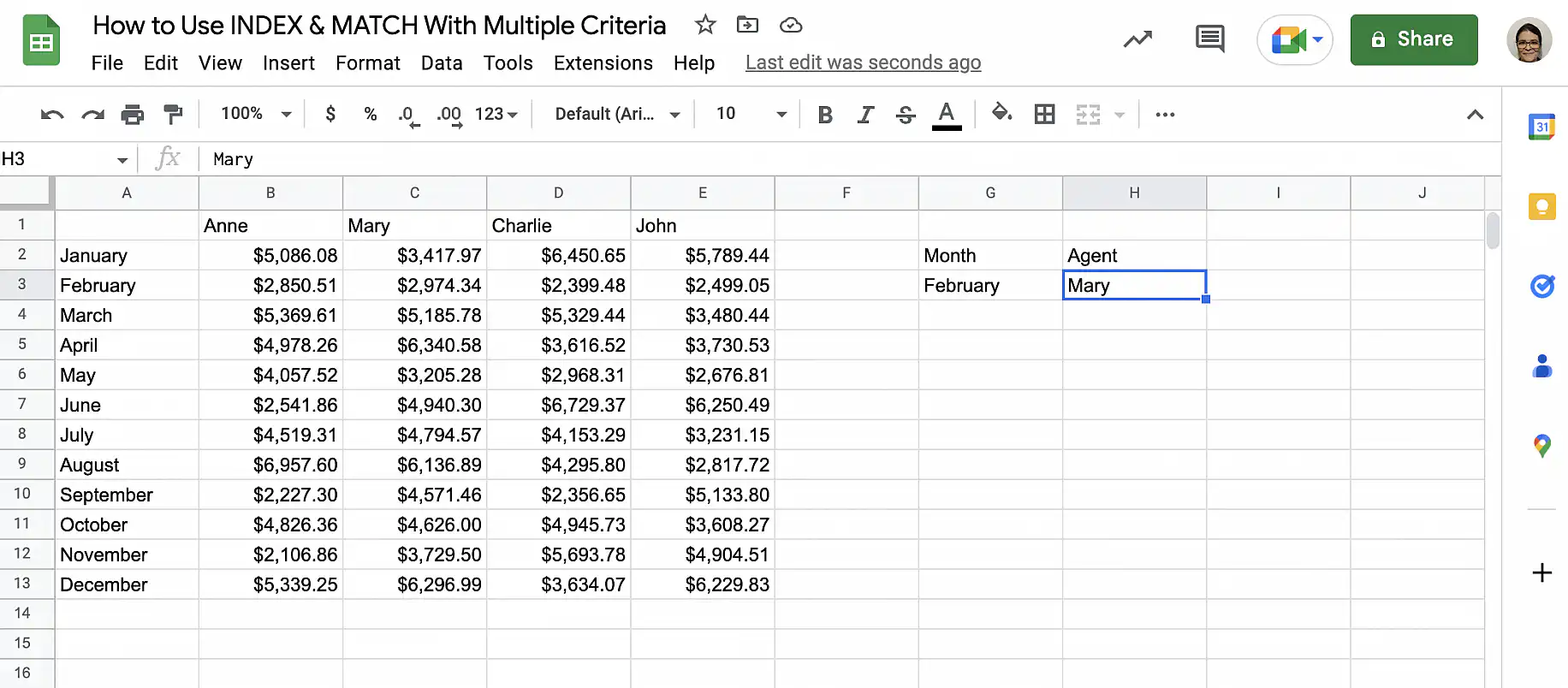Format cell as percent
The image size is (1568, 688).
coord(371,114)
